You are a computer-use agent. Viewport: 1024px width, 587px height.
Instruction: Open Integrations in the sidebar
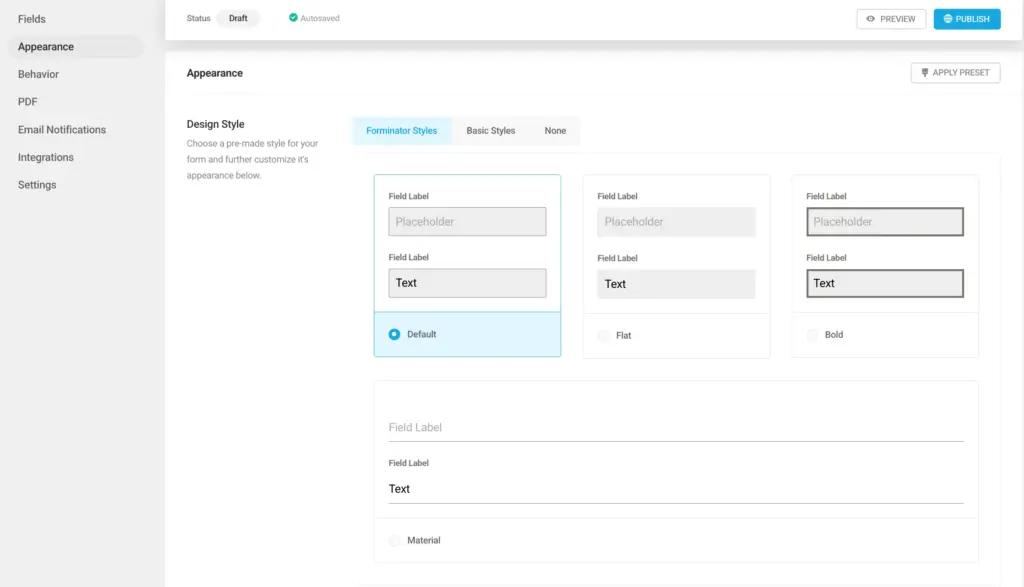coord(46,157)
